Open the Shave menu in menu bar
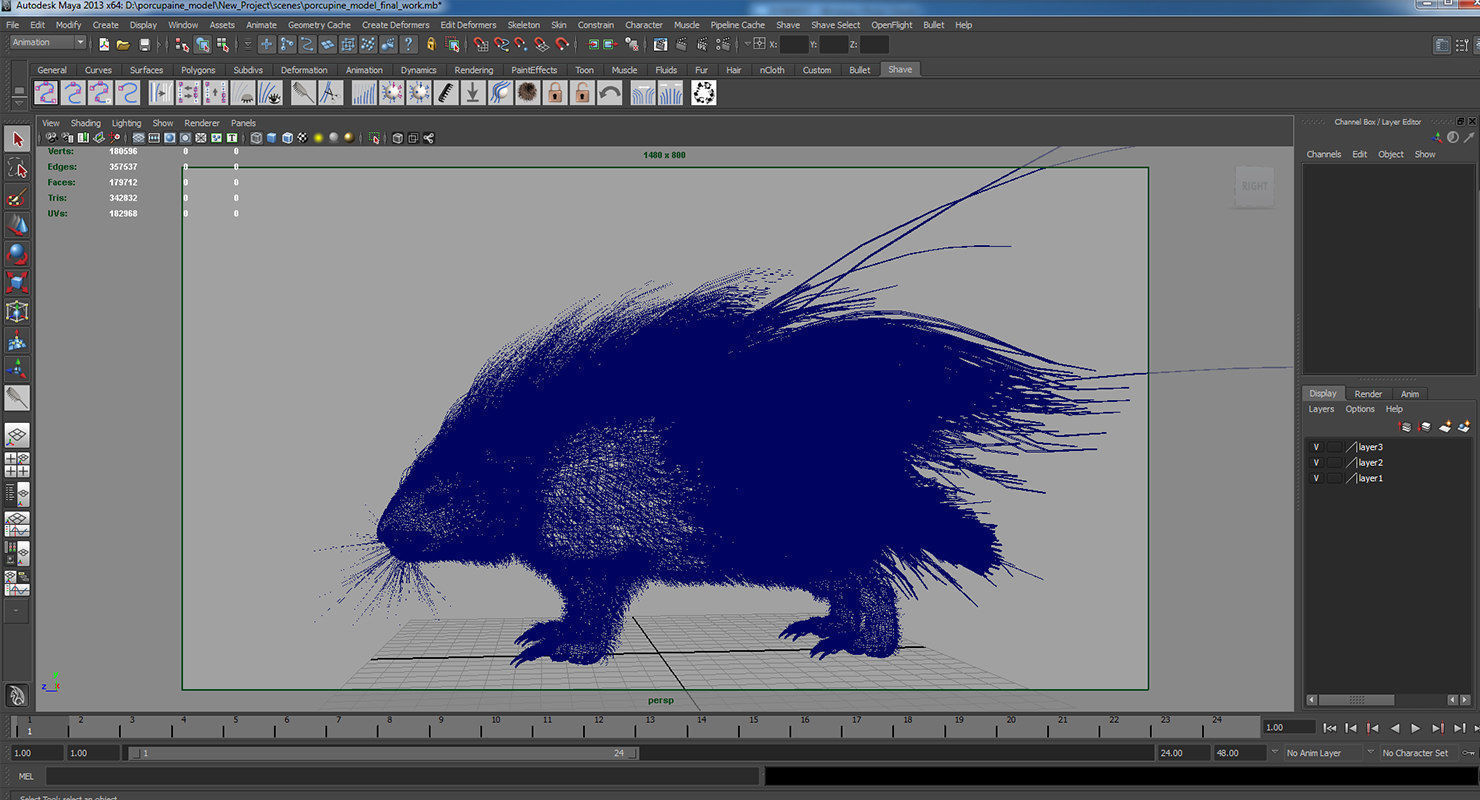 tap(787, 25)
